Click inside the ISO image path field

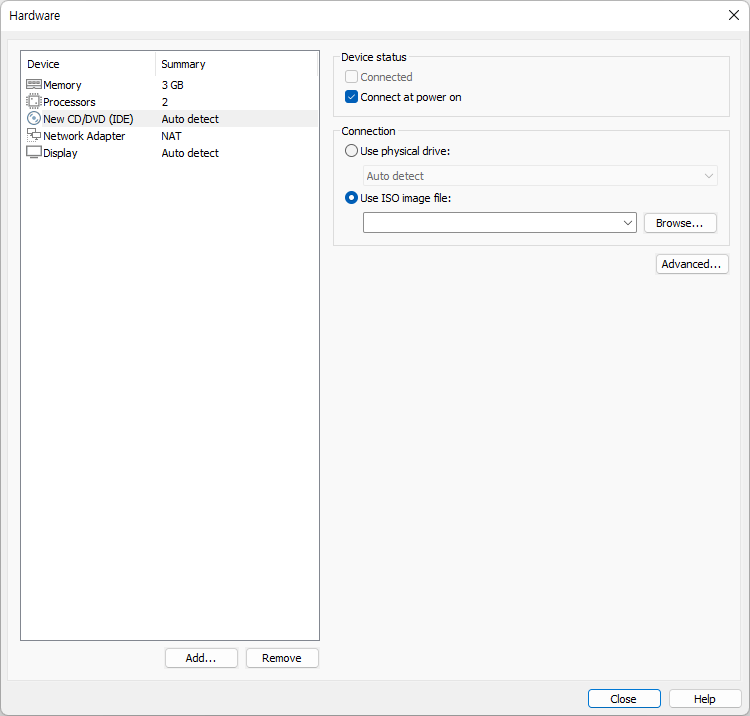[492, 223]
